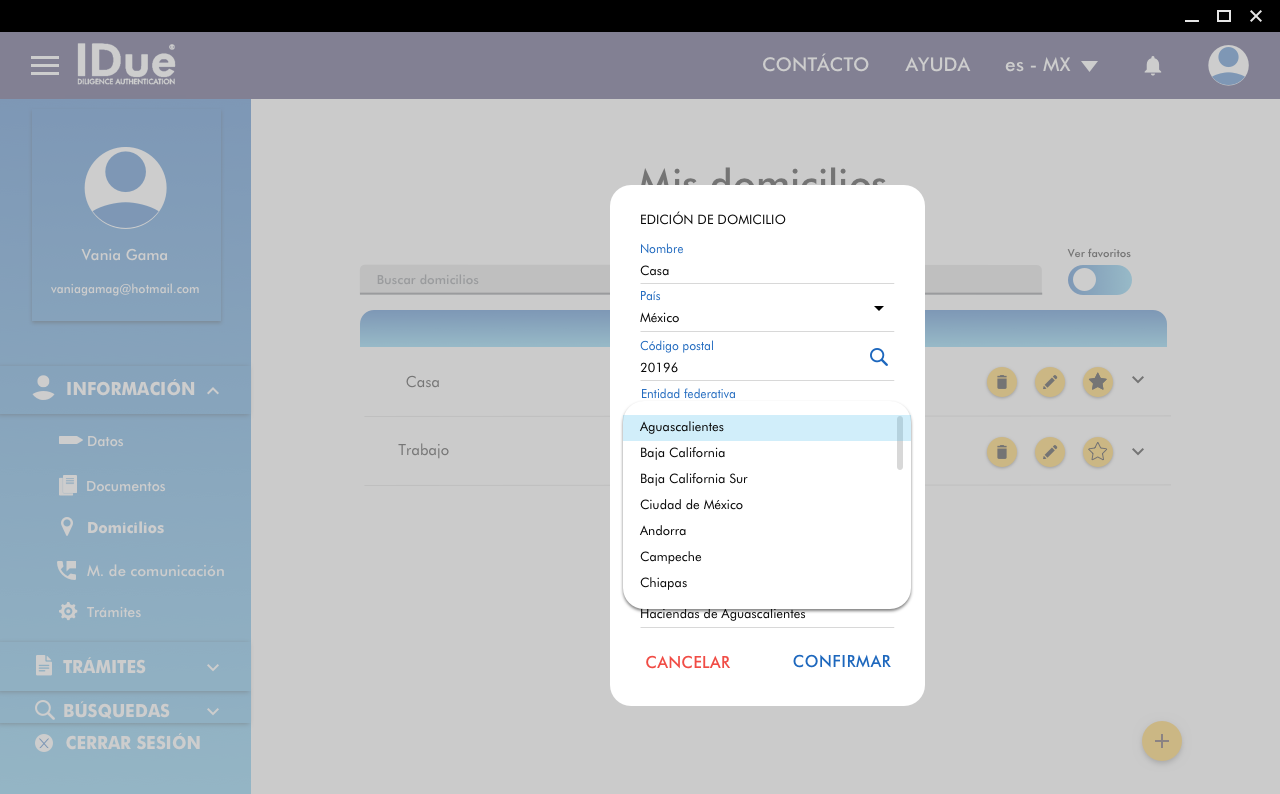Edit the Trabajo address with pencil icon
This screenshot has height=794, width=1280.
click(1049, 452)
